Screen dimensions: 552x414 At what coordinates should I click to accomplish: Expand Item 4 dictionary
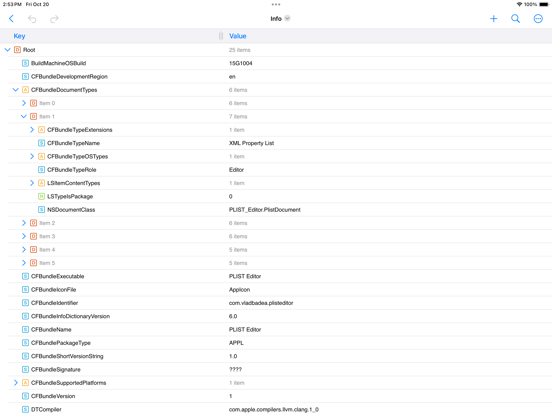[x=24, y=250]
